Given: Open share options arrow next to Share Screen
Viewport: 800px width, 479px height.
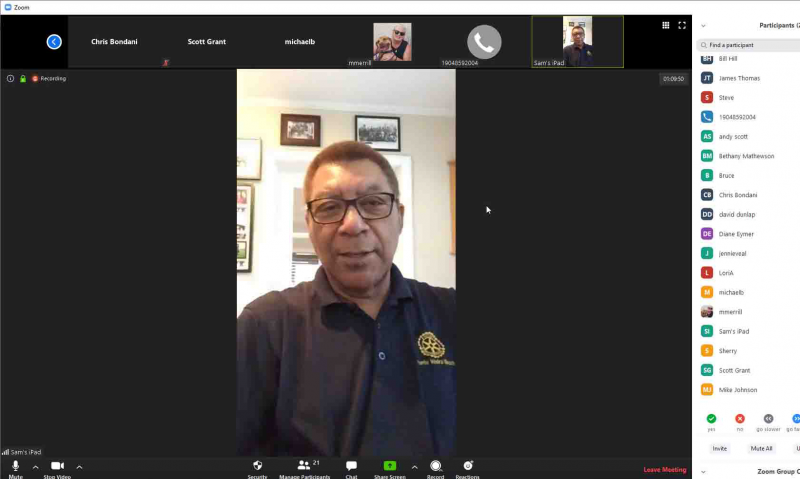Looking at the screenshot, I should [414, 467].
